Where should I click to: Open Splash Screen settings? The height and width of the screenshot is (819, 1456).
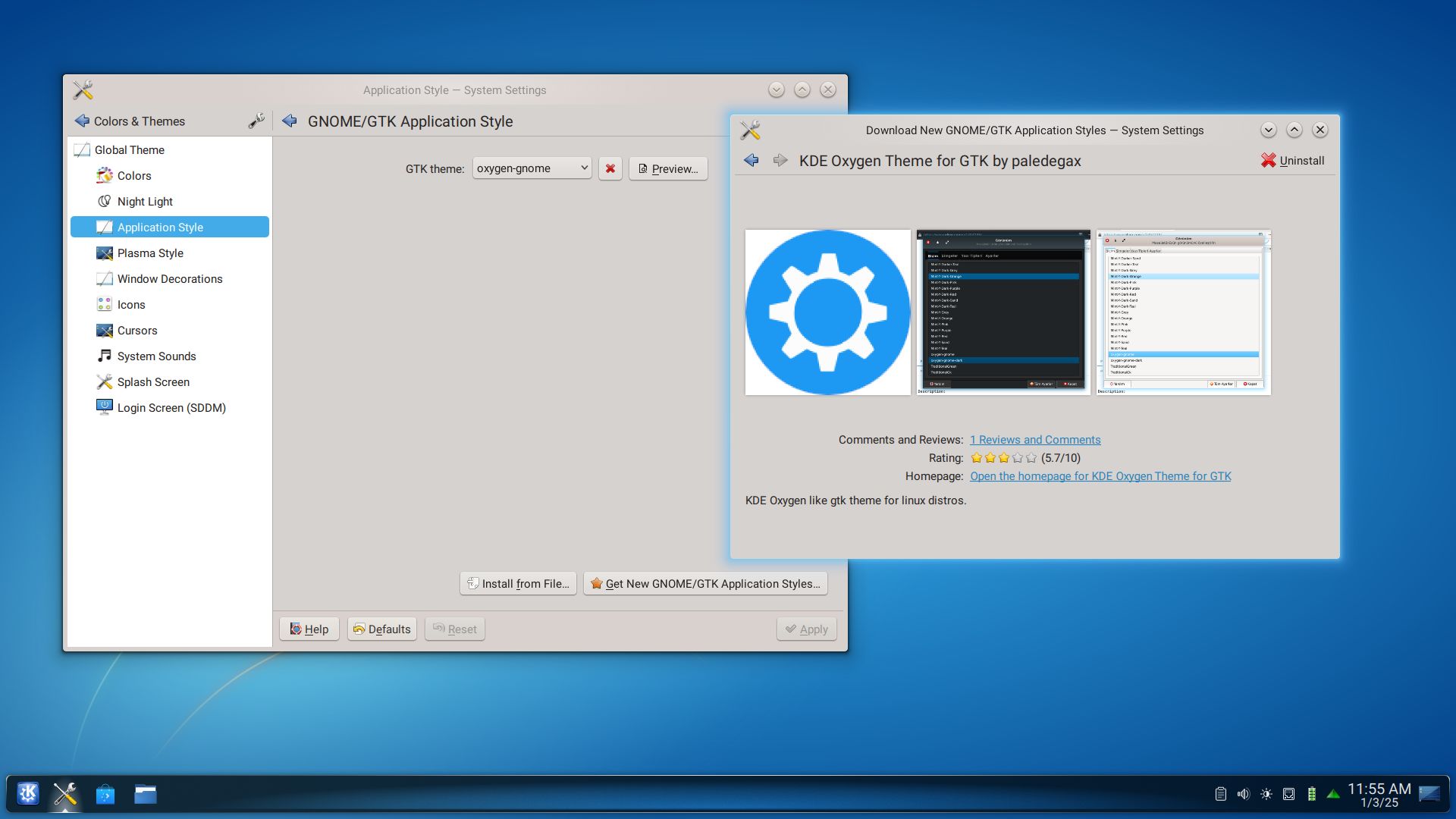(x=153, y=381)
